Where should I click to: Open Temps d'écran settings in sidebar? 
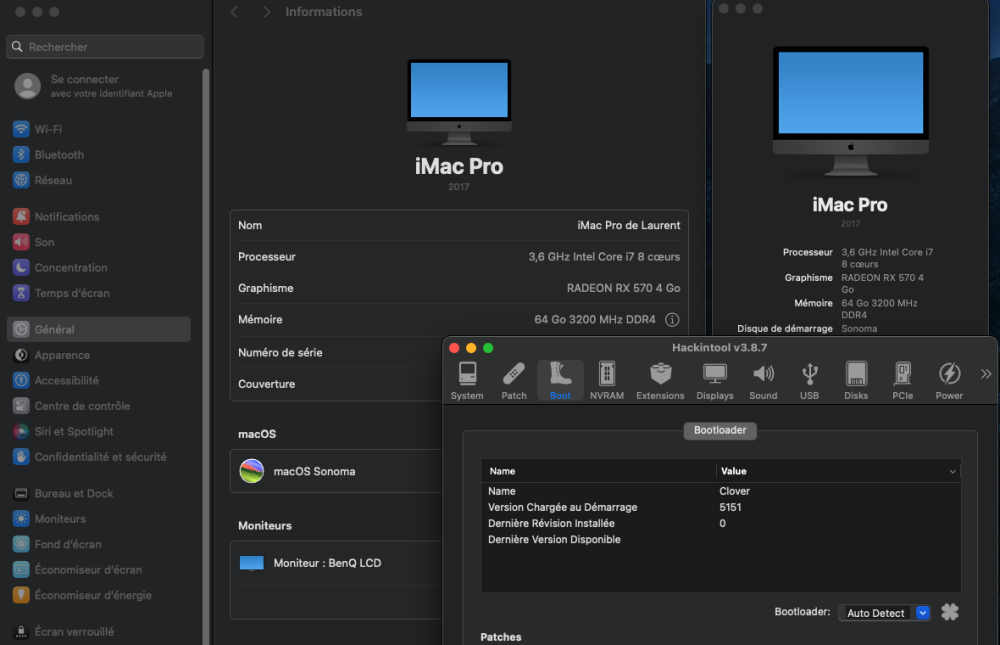pos(99,293)
